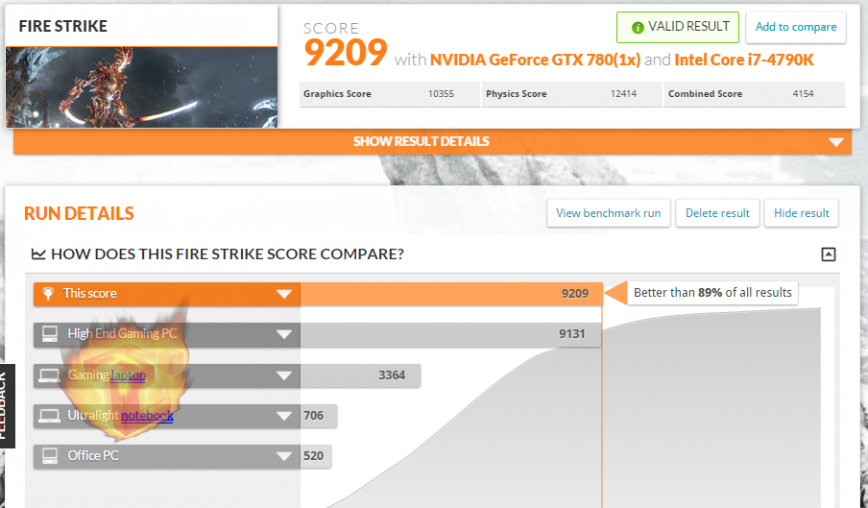Open the NVIDIA GeForce GTX 780 link
The width and height of the screenshot is (868, 508).
tap(535, 60)
